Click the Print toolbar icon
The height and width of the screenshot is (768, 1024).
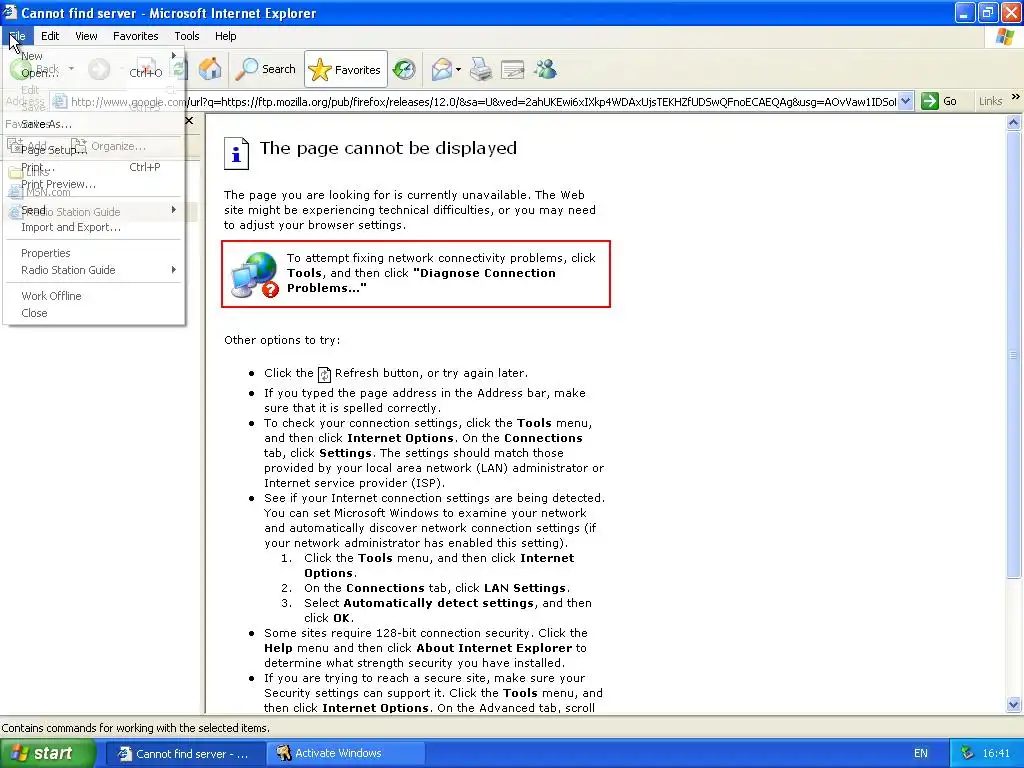[x=481, y=69]
